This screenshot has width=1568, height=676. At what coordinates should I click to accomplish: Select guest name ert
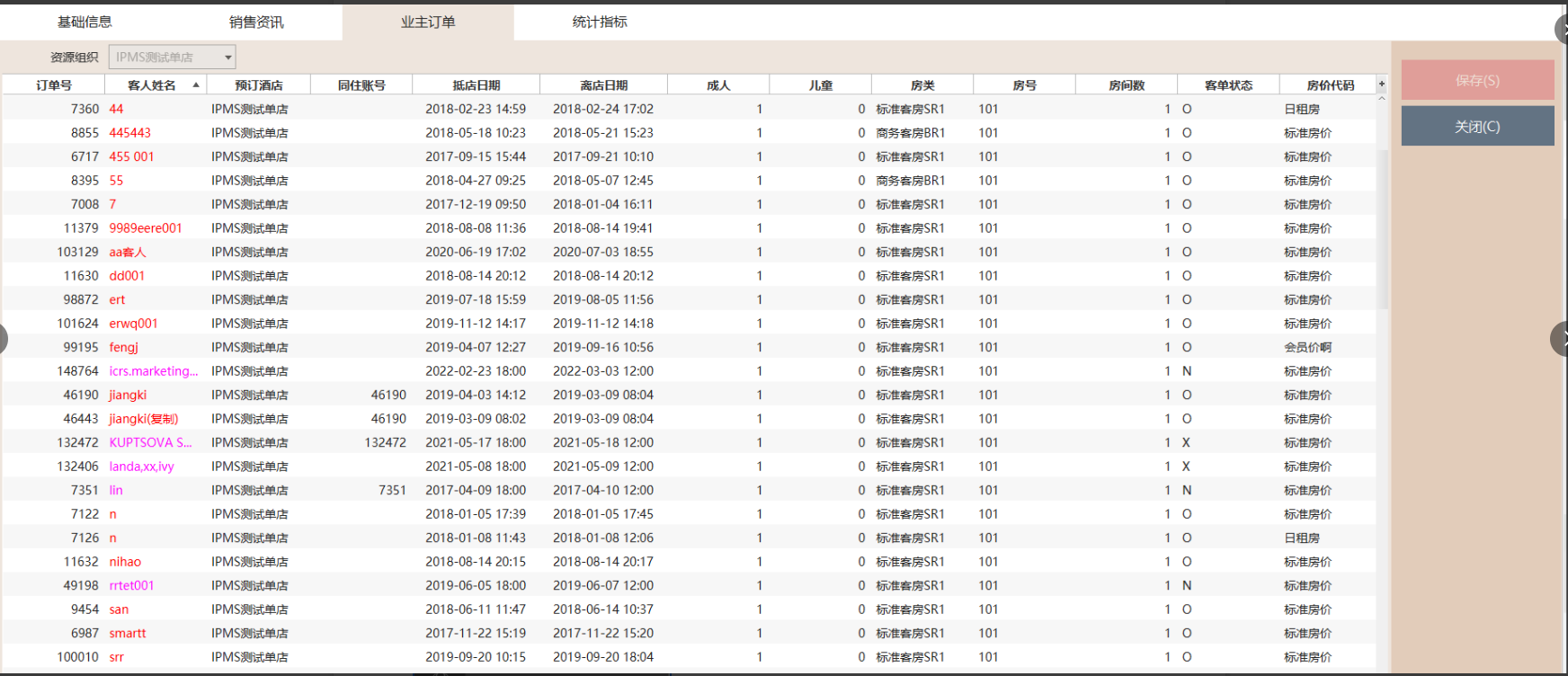tap(117, 299)
